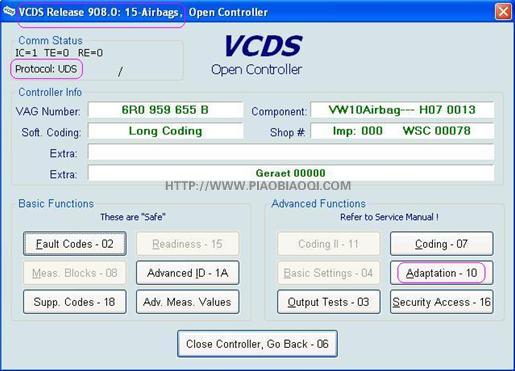Click the Extra field showing Geraet 00000
This screenshot has height=371, width=515.
291,173
